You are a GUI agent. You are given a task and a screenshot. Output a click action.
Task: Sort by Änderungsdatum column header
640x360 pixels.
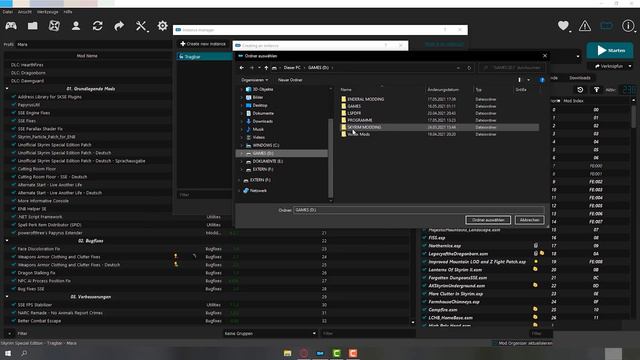pyautogui.click(x=443, y=89)
